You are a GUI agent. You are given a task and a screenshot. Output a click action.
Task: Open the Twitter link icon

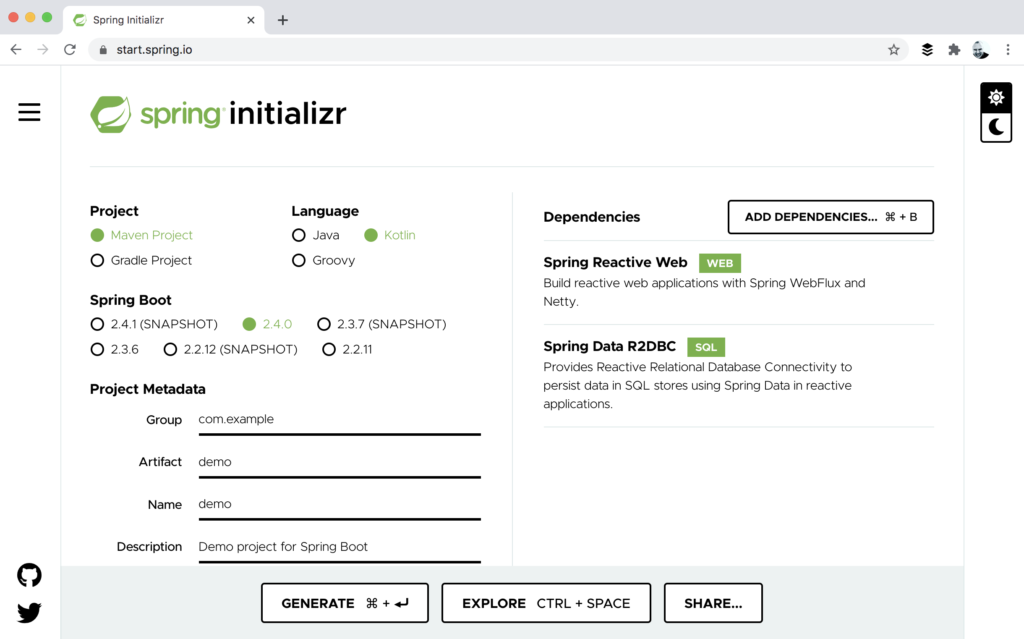(29, 612)
